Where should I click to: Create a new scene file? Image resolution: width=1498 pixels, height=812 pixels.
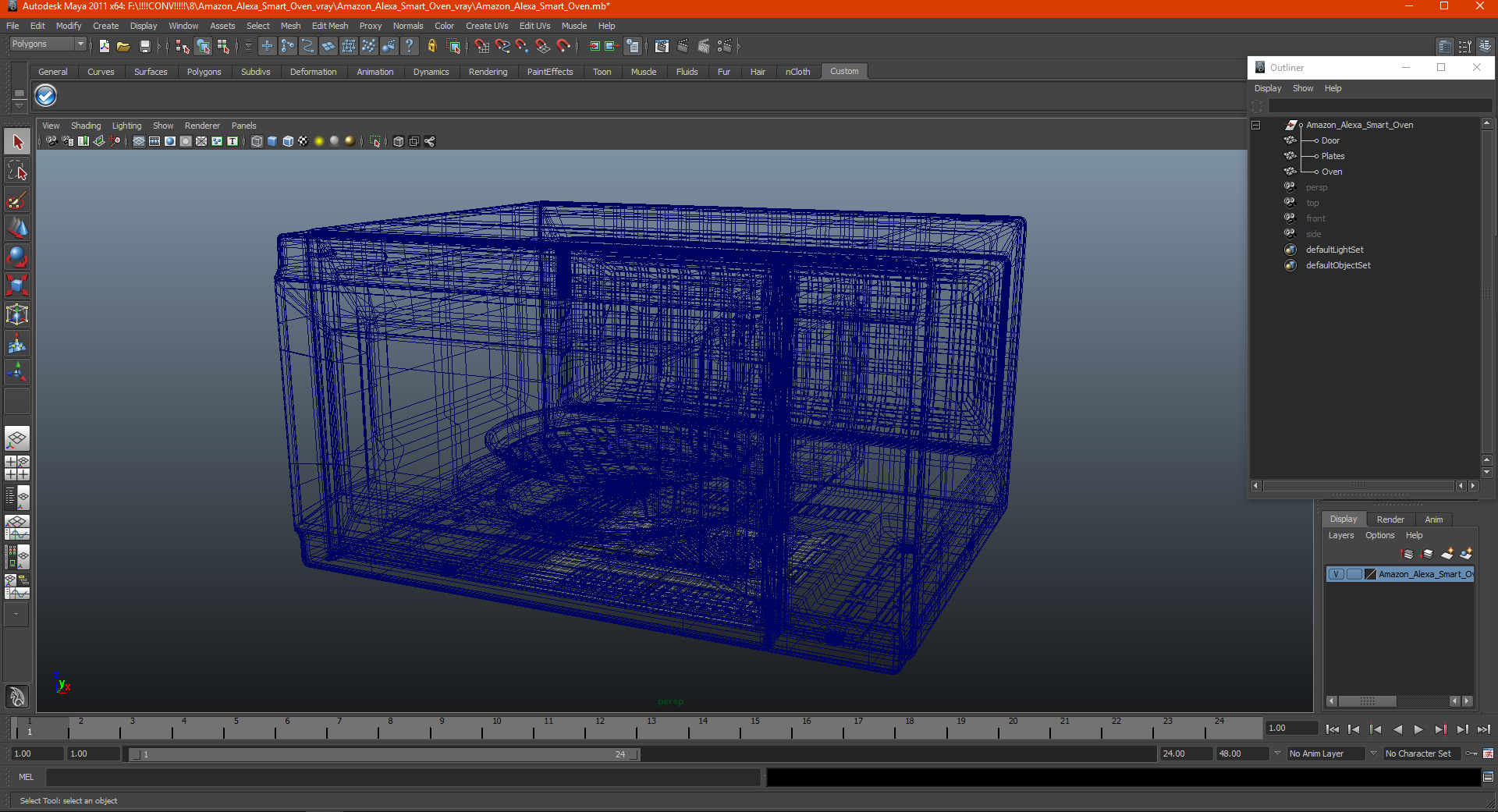point(104,47)
